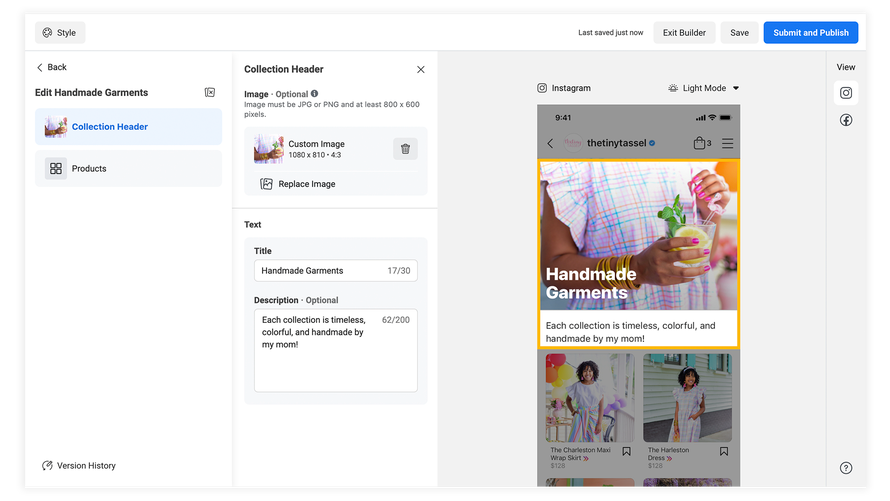
Task: Bookmark The Charleston Maxi Wrap Skirt
Action: 627,452
